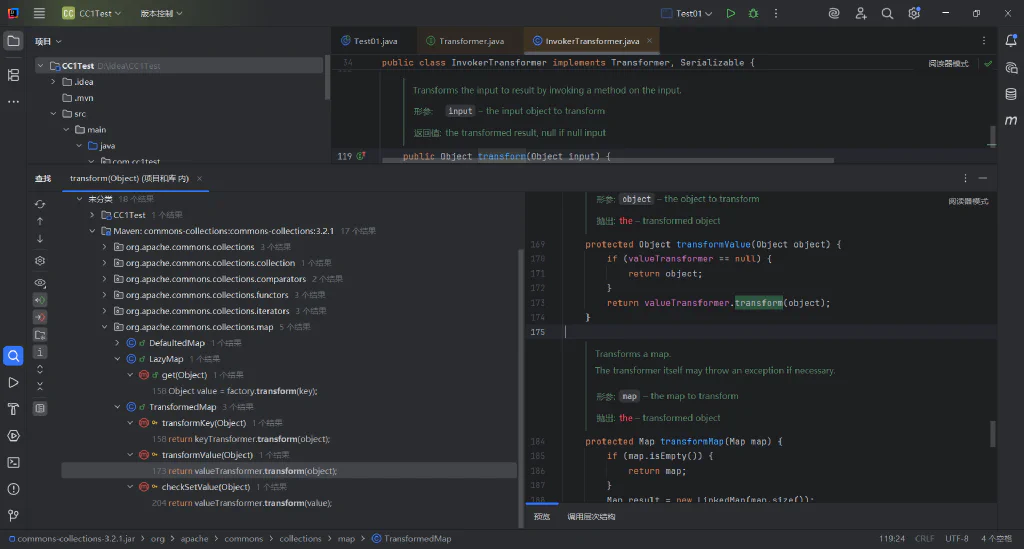The image size is (1024, 549).
Task: Toggle the usage preview pane button
Action: coord(40,408)
